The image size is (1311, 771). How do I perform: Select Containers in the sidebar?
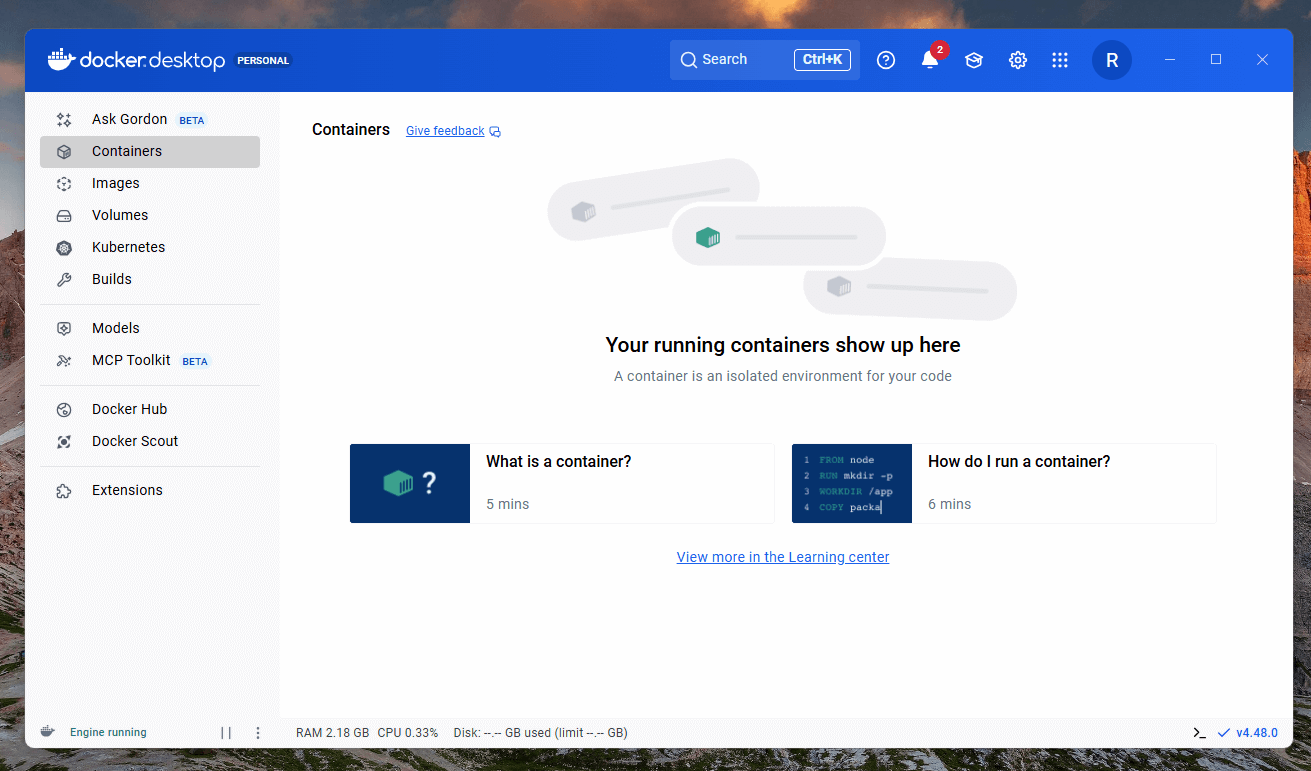pyautogui.click(x=150, y=151)
